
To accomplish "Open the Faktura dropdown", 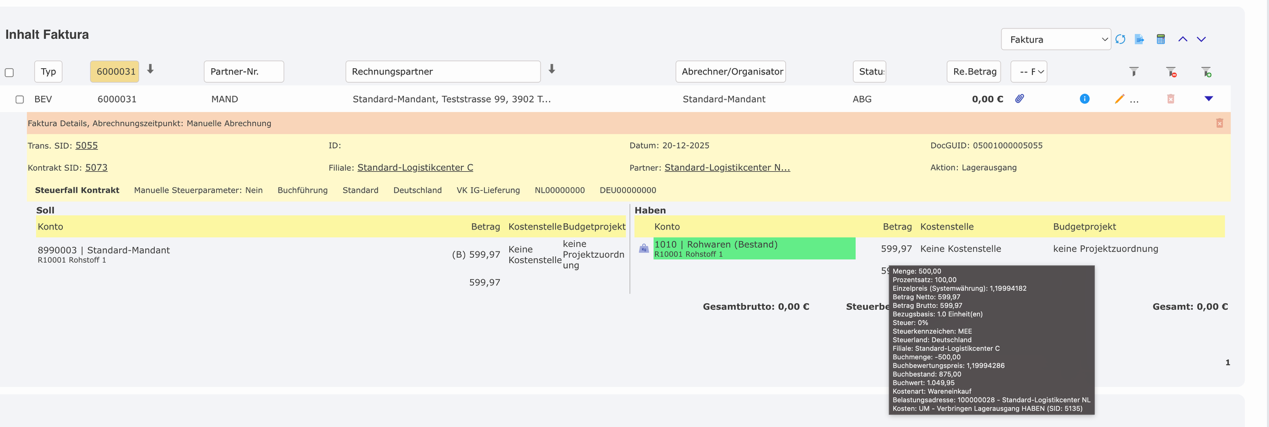I will point(1055,40).
